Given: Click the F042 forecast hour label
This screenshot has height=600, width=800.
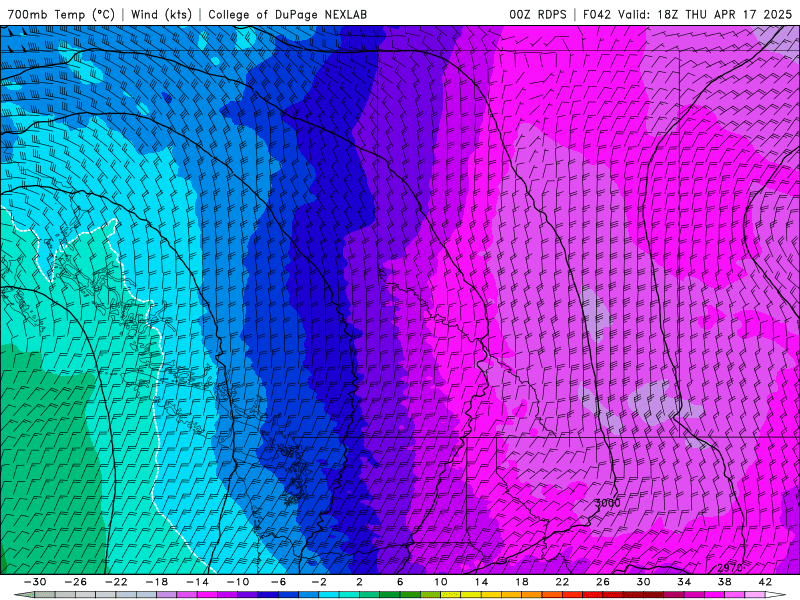Looking at the screenshot, I should point(597,14).
